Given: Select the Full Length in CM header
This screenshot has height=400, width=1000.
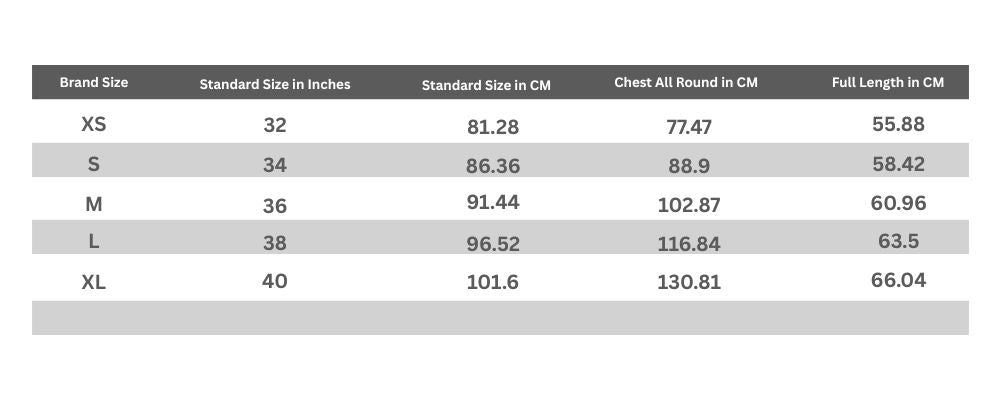Looking at the screenshot, I should pyautogui.click(x=888, y=82).
